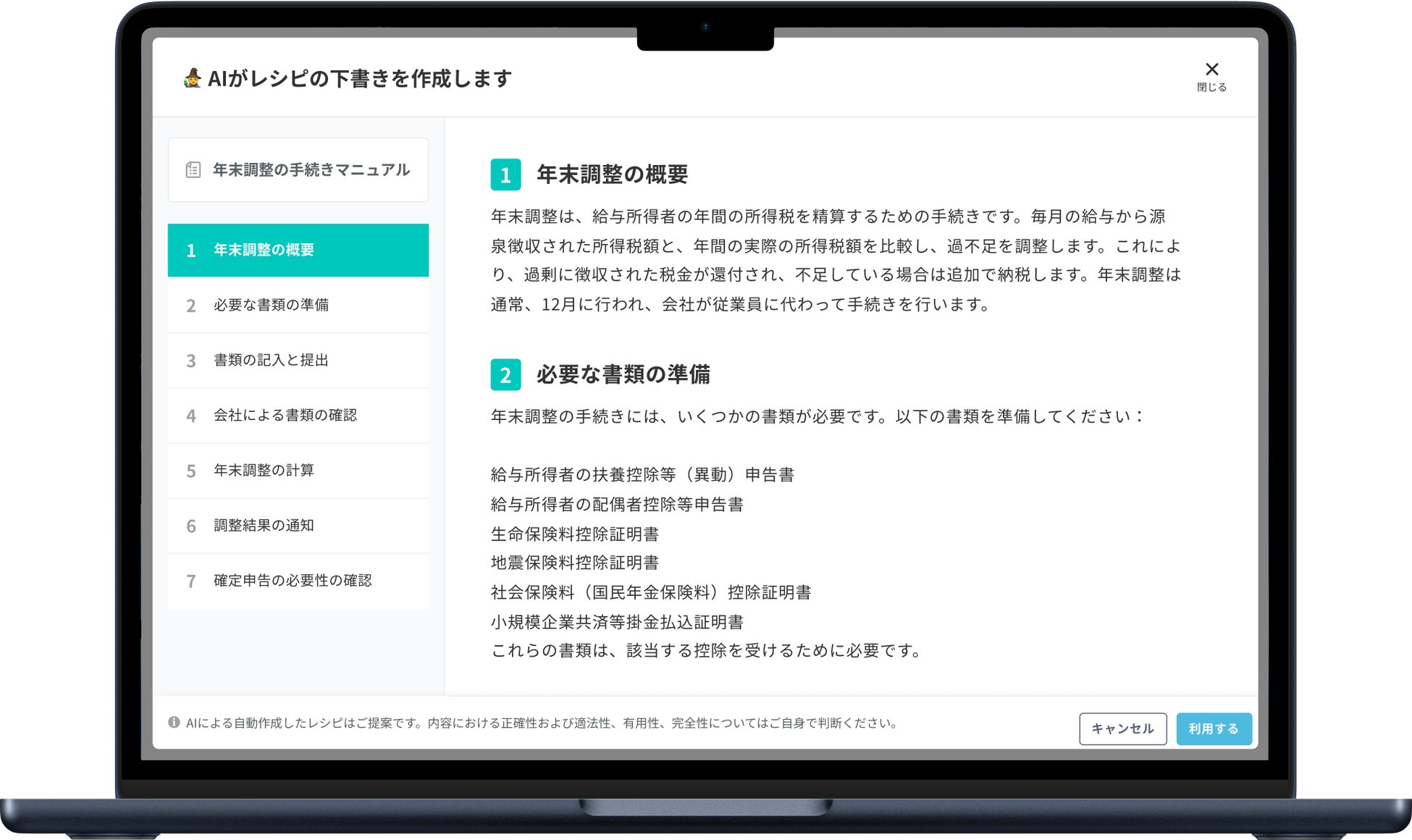Image resolution: width=1412 pixels, height=840 pixels.
Task: Click the info icon in footer notice
Action: coord(174,722)
